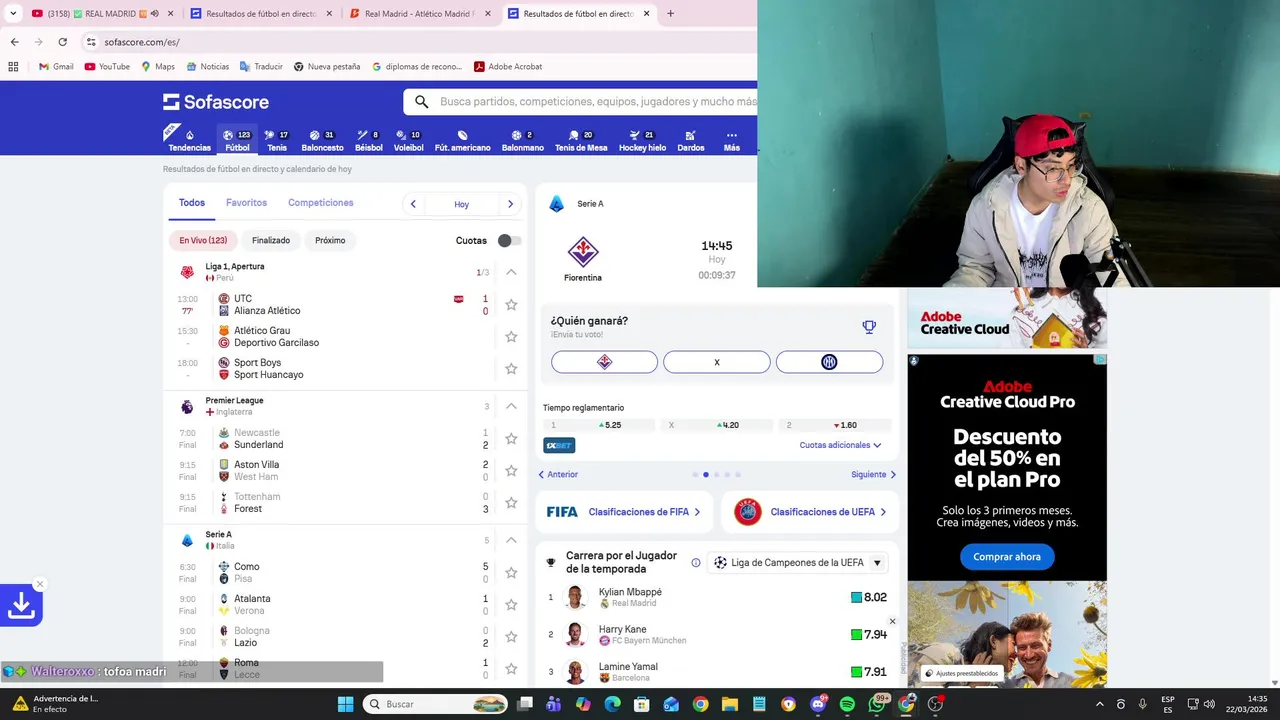Open File Explorer from the taskbar

coord(730,704)
